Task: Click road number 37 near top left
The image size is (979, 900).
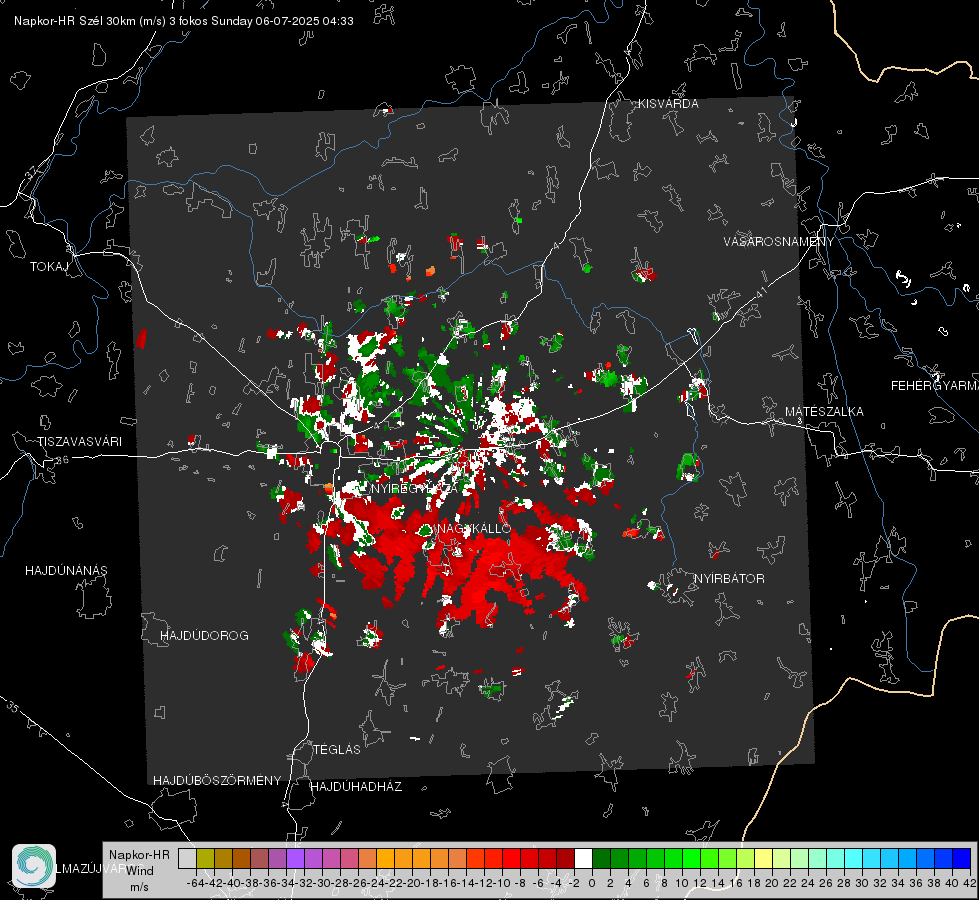Action: 31,172
